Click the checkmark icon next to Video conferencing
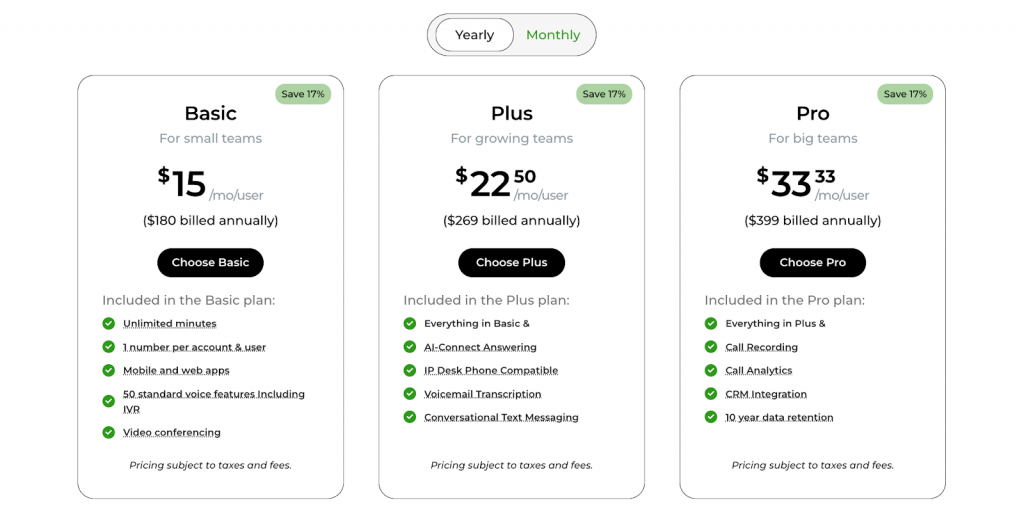This screenshot has width=1024, height=521. (x=109, y=432)
